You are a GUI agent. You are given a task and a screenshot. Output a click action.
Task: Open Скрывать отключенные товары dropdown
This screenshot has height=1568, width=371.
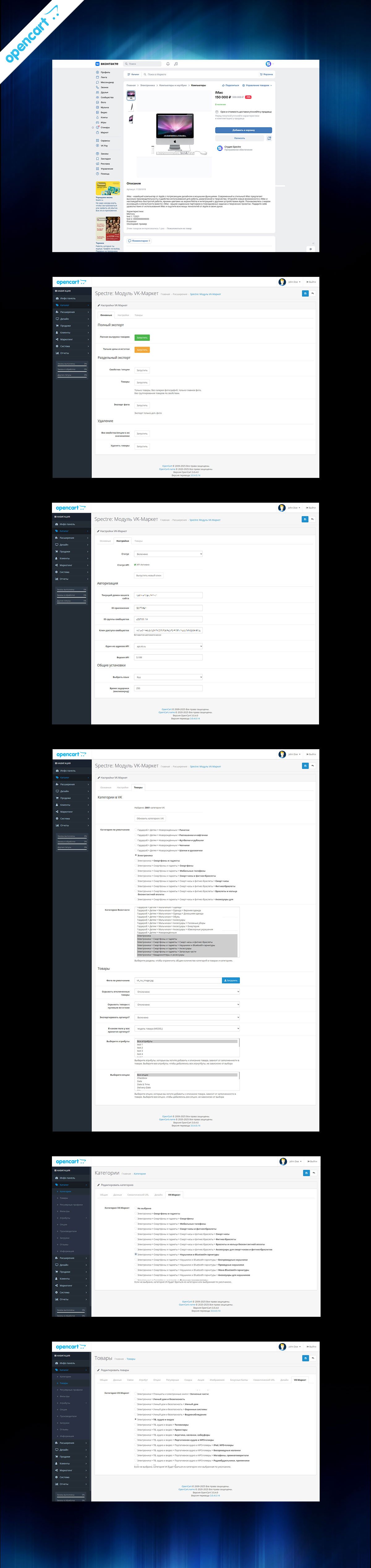click(187, 992)
